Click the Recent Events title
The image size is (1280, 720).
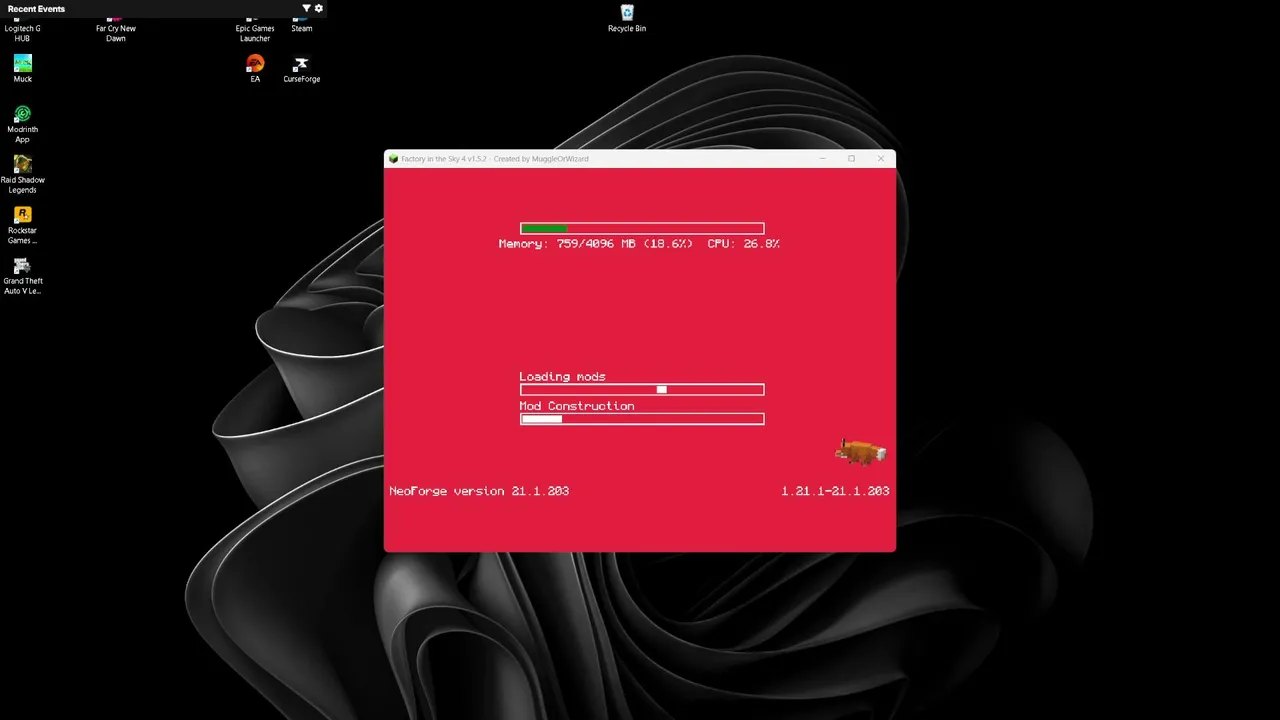tap(36, 8)
